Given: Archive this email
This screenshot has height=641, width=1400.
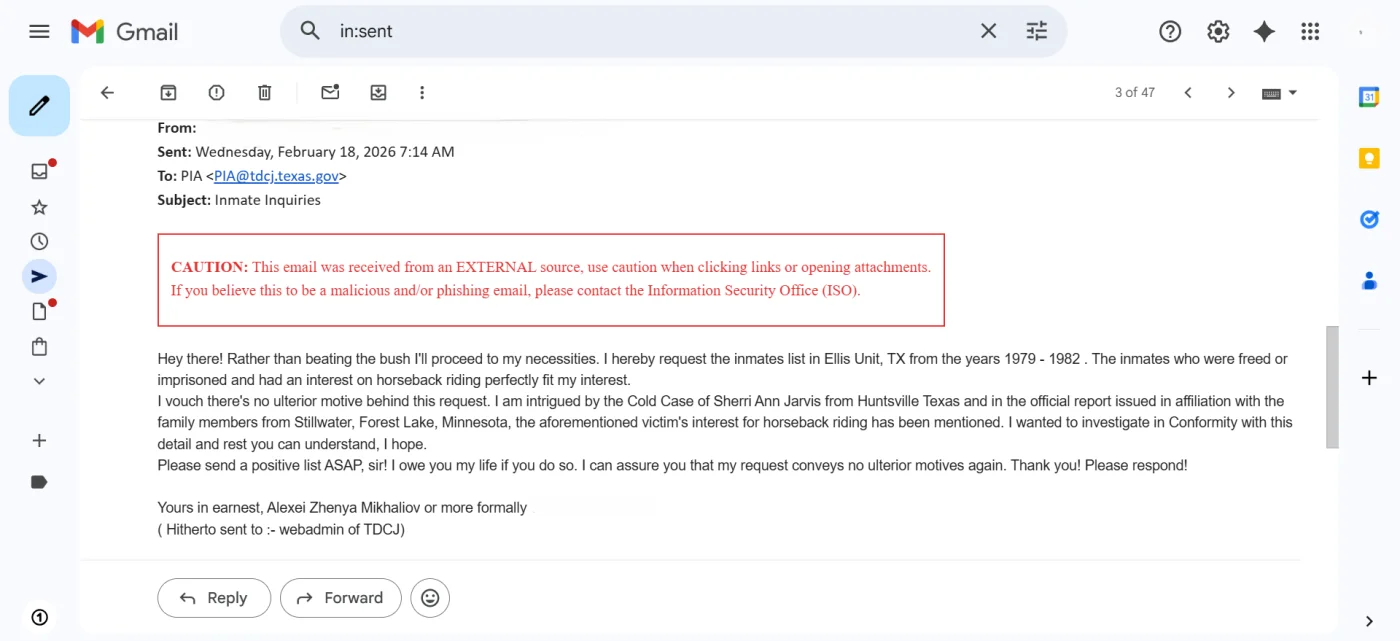Looking at the screenshot, I should click(x=168, y=92).
